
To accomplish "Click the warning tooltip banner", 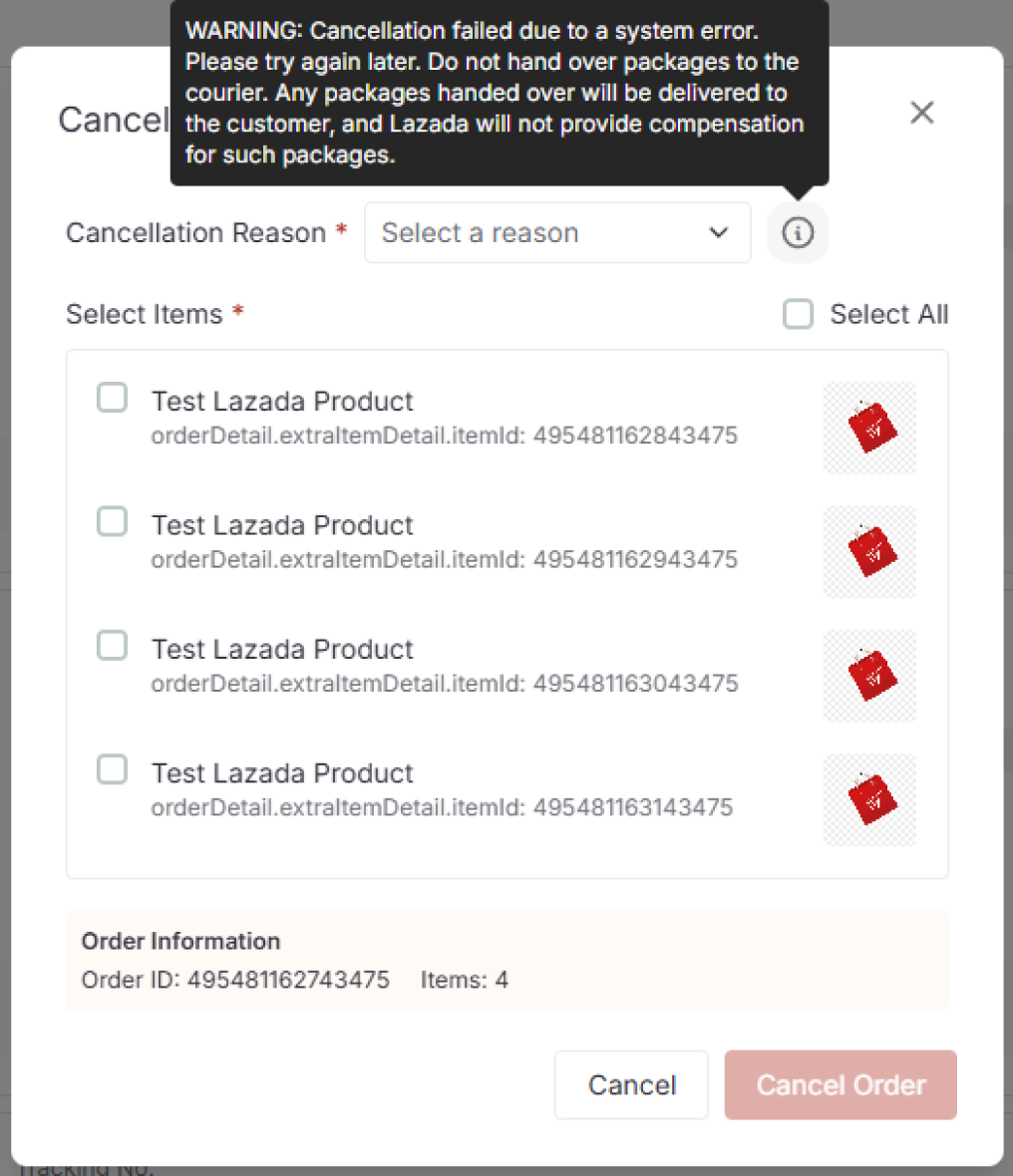I will pos(497,93).
